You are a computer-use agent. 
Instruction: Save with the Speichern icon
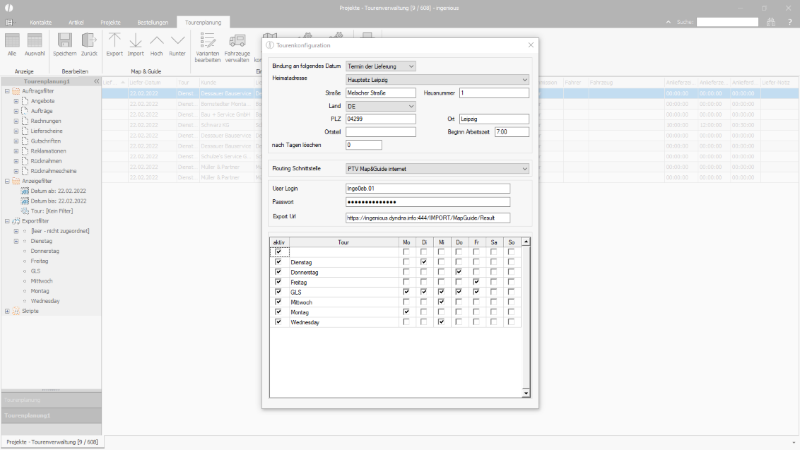click(x=65, y=41)
